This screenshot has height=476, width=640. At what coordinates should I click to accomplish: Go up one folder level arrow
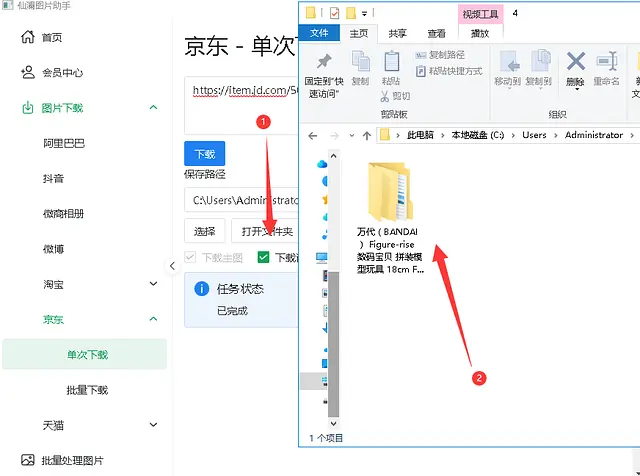(367, 136)
